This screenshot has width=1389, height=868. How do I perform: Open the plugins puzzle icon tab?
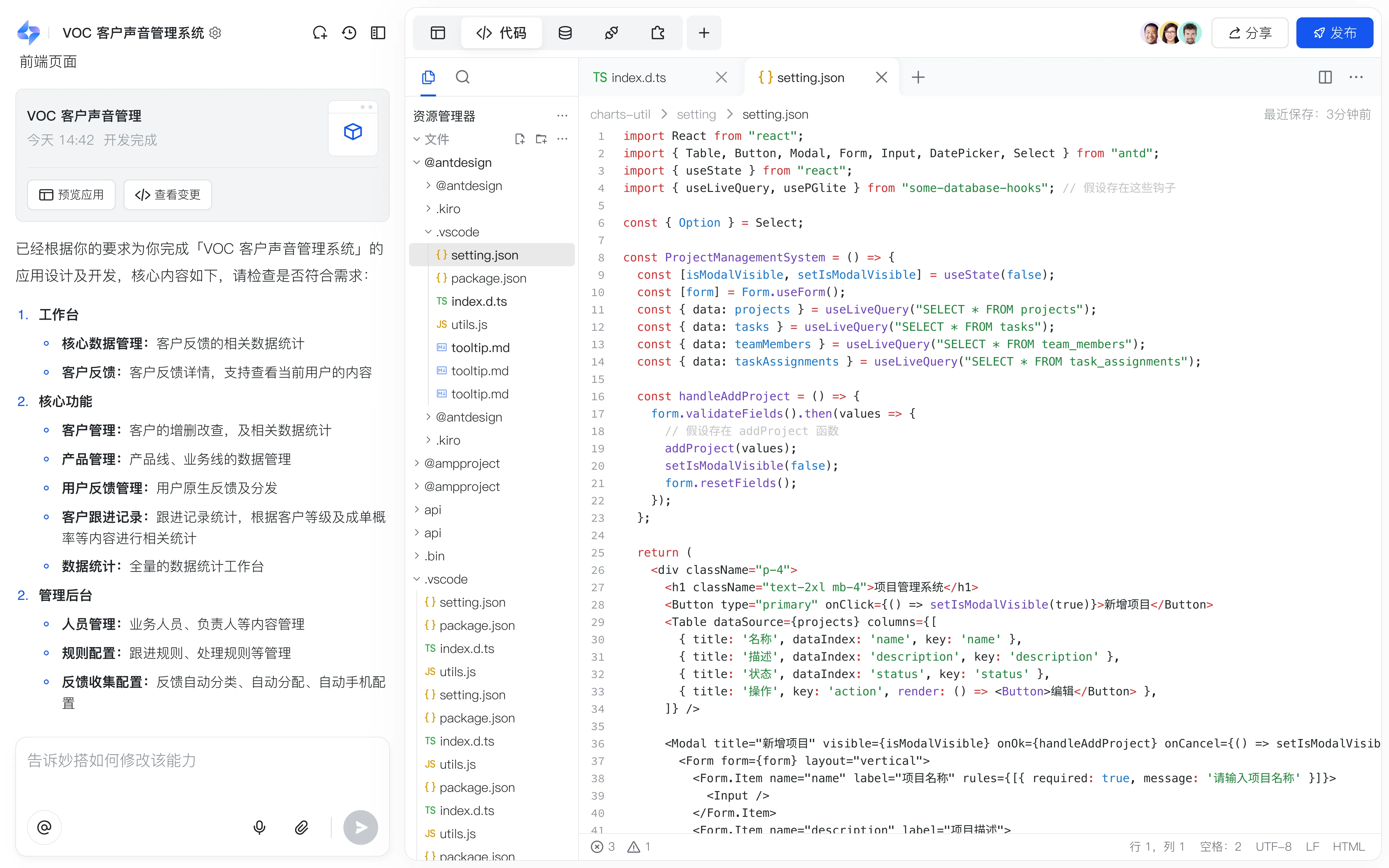coord(658,33)
